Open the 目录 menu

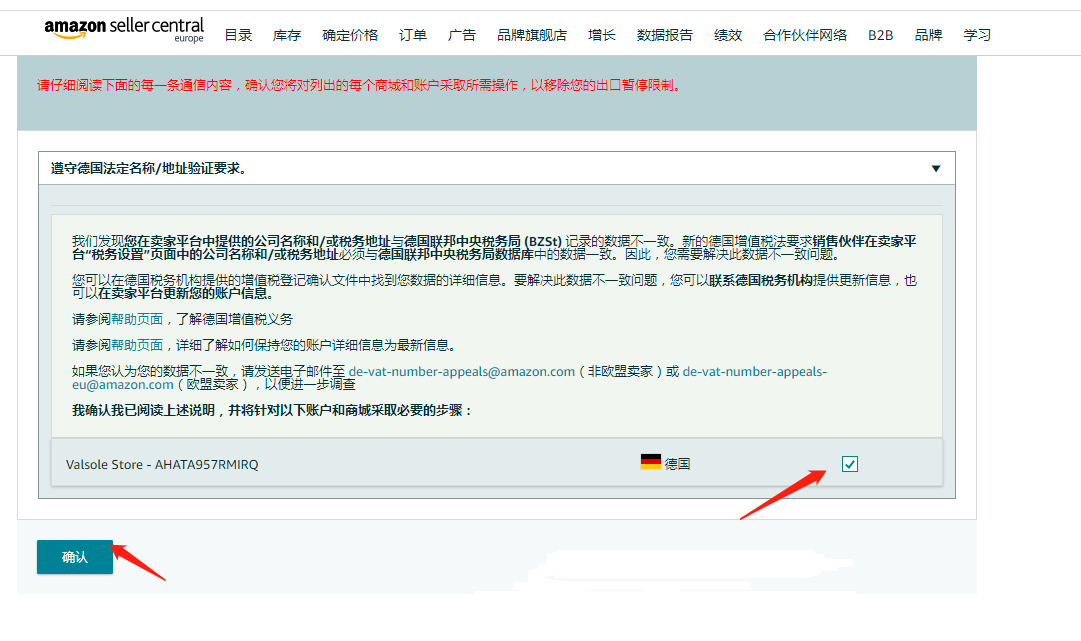(x=239, y=35)
